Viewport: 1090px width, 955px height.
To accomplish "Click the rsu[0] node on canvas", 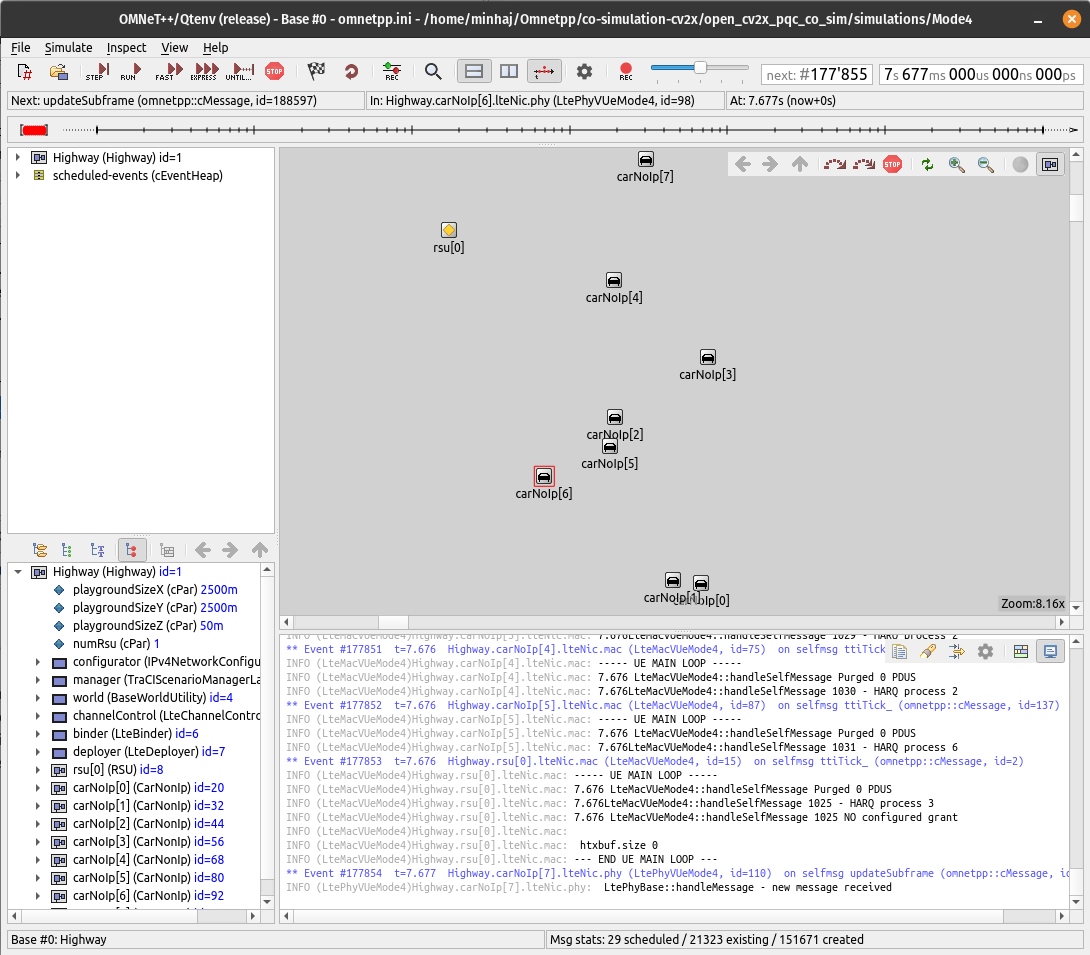I will (449, 231).
